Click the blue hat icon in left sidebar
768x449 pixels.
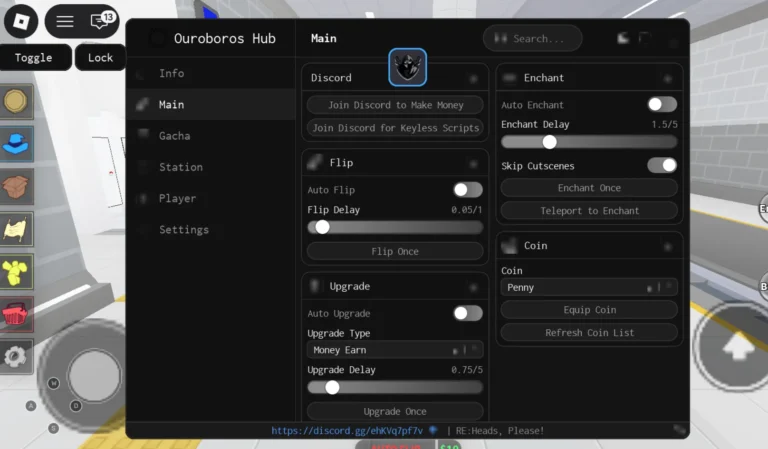click(17, 144)
